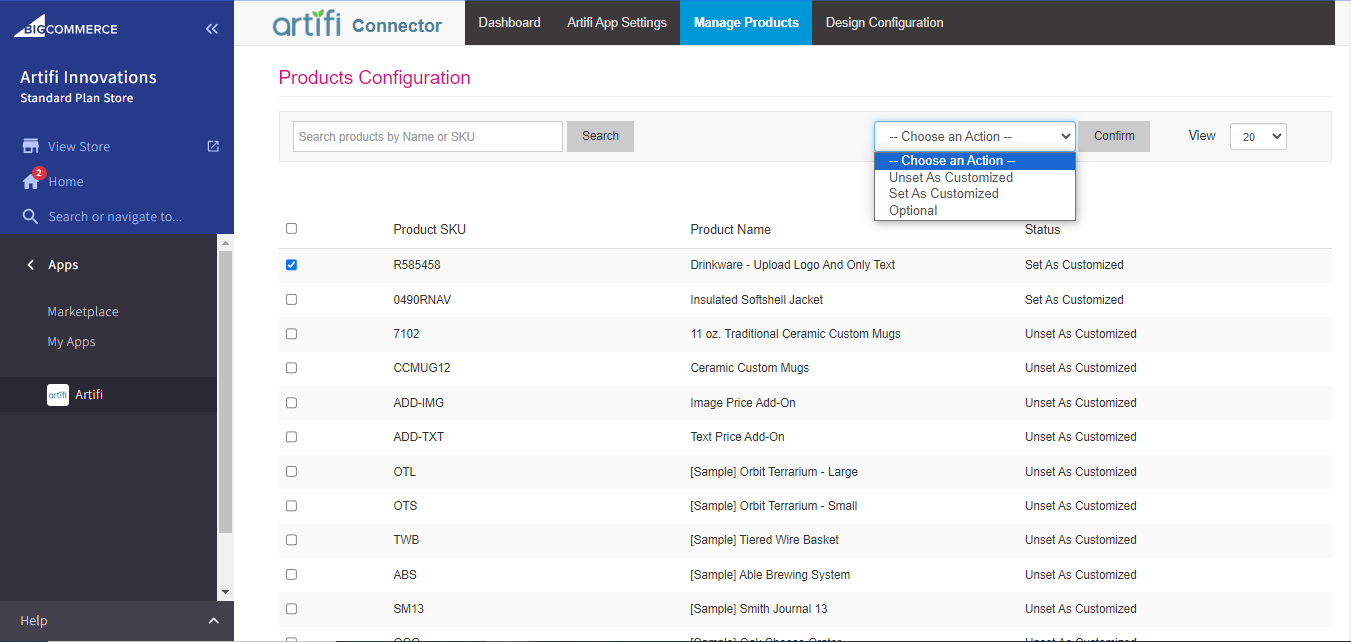
Task: Check the ADD-TXT product checkbox
Action: pyautogui.click(x=292, y=436)
